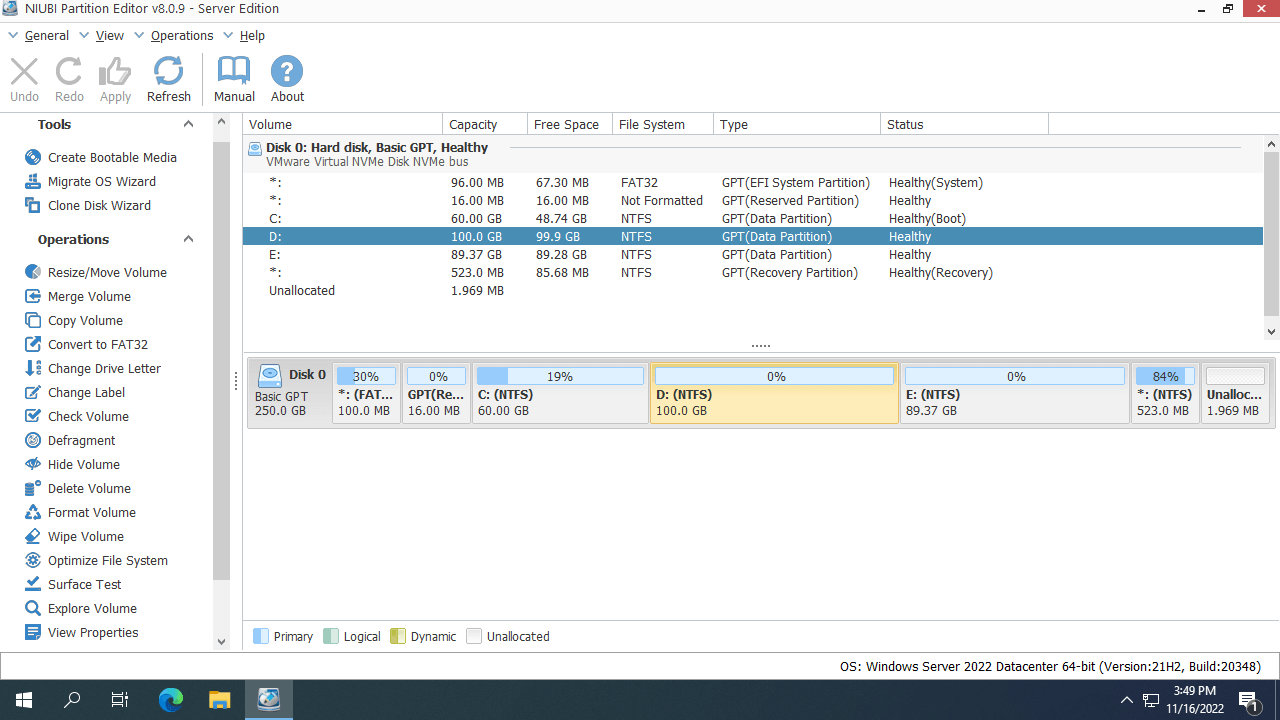Click Explore Volume in sidebar
The image size is (1280, 720).
coord(92,608)
